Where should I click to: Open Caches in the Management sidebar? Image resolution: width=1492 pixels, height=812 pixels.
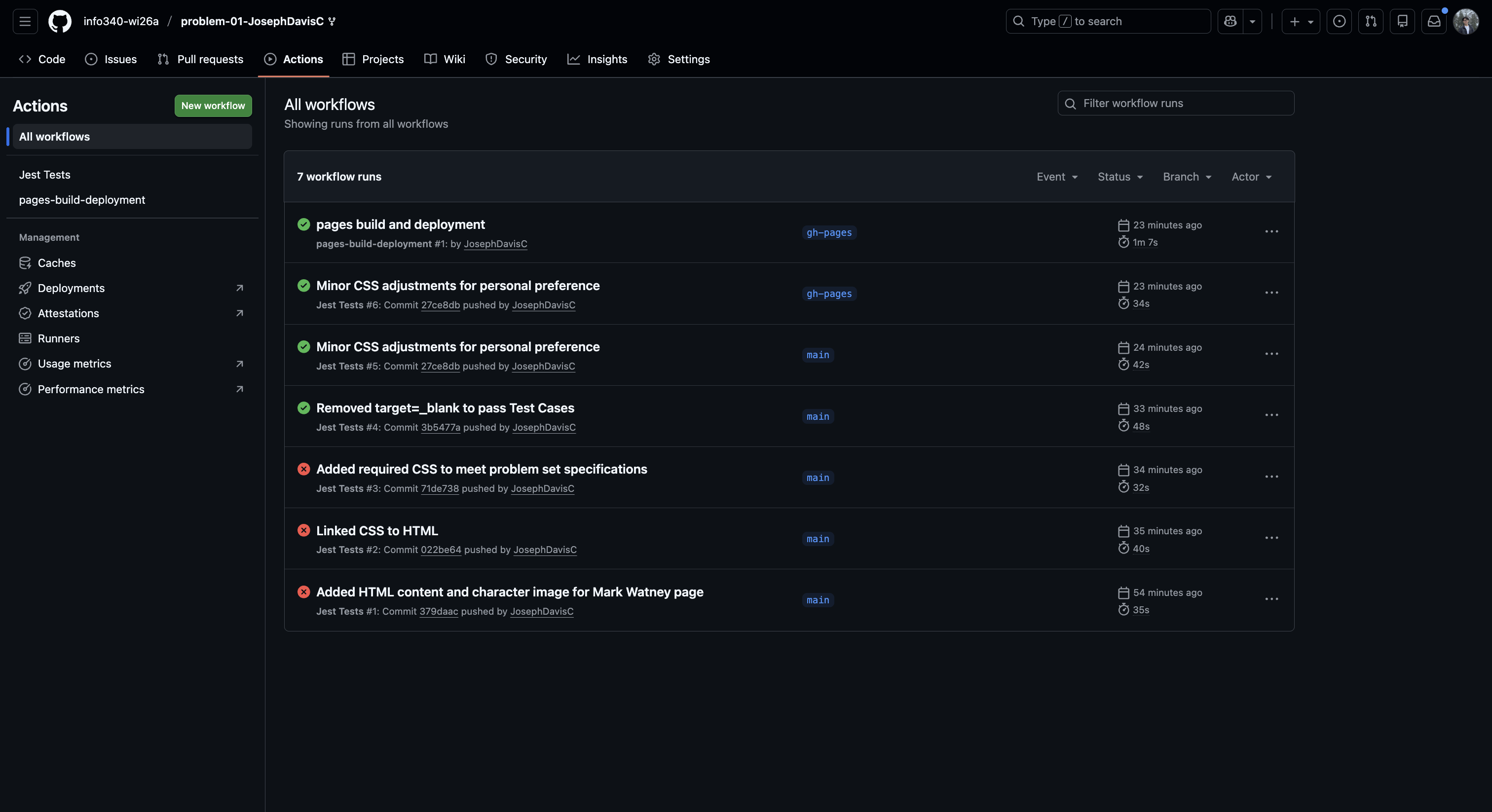click(x=56, y=262)
